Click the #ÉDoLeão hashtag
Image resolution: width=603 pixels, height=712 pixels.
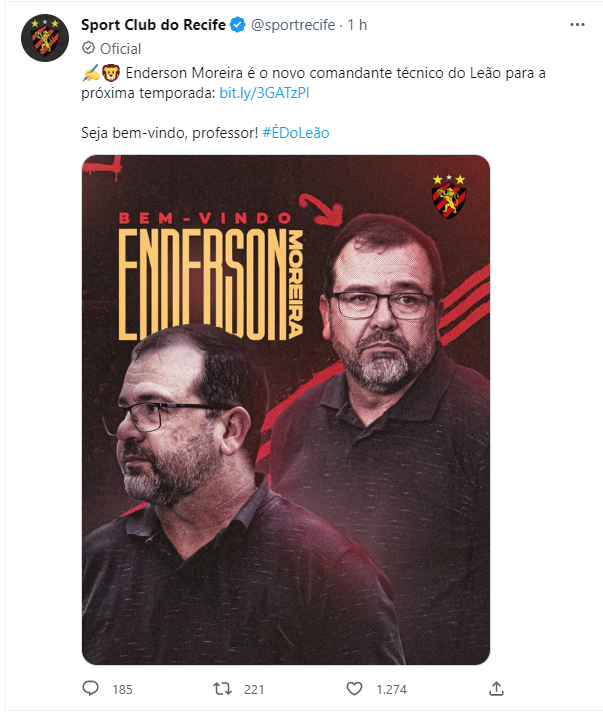[296, 133]
